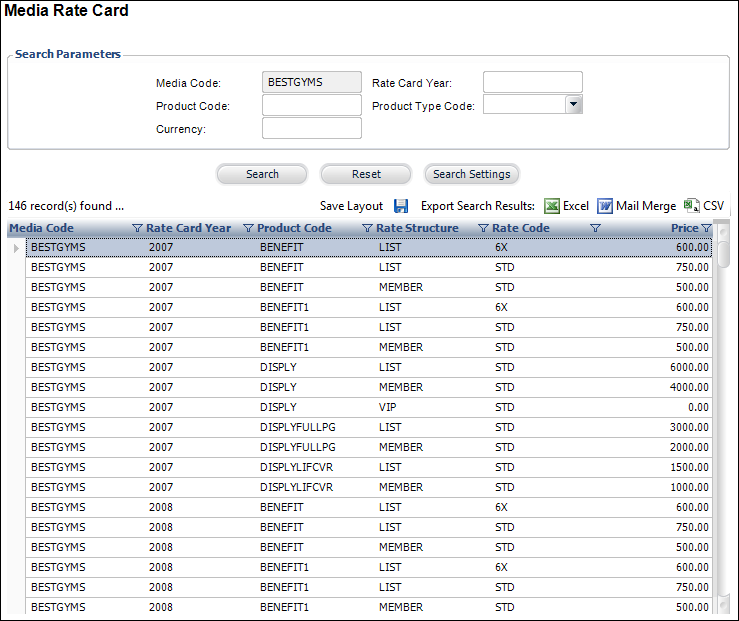The width and height of the screenshot is (739, 621).
Task: Open the Rate Structure column filter
Action: [484, 229]
